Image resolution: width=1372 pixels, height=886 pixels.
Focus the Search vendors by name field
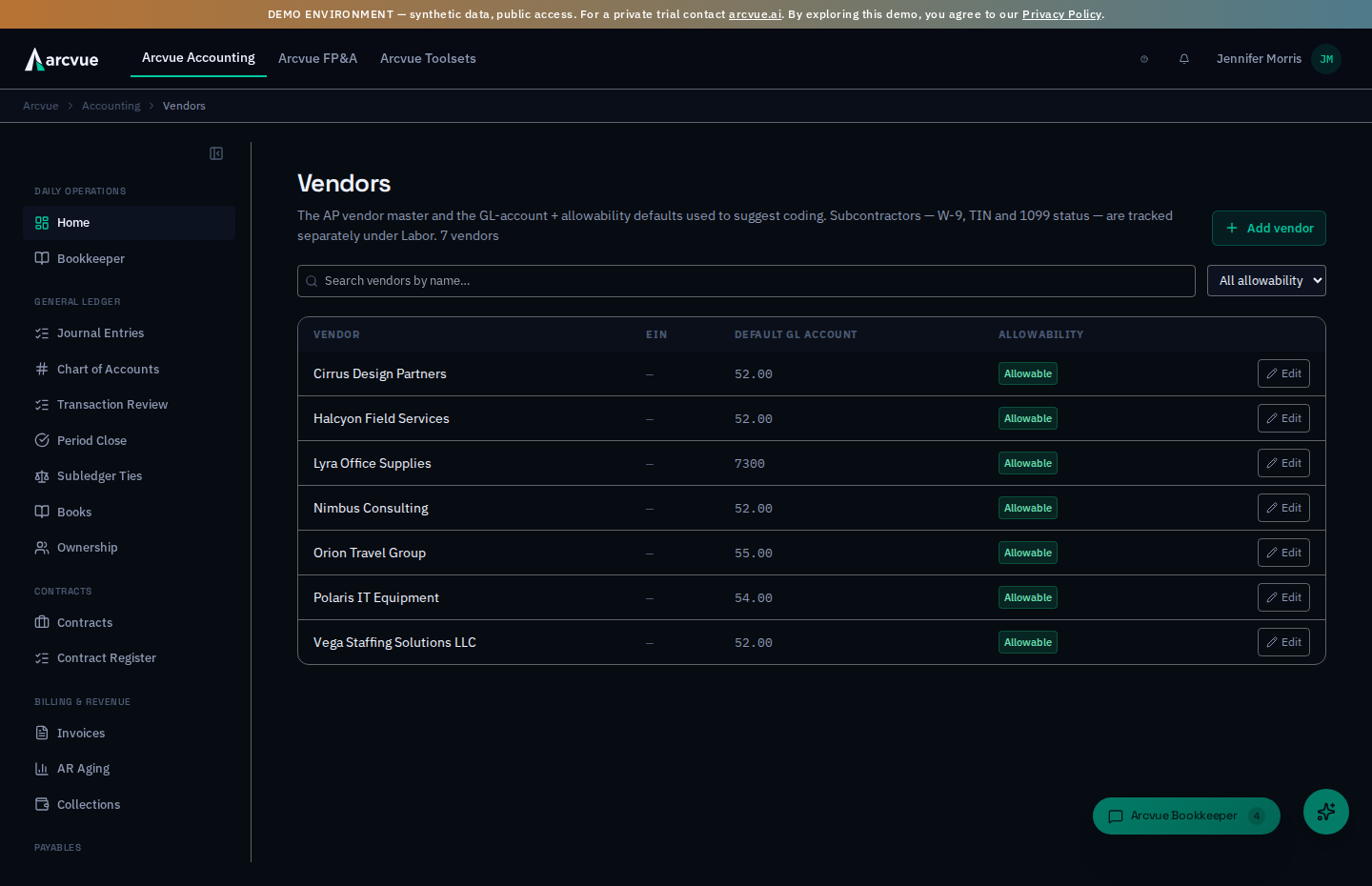(746, 281)
